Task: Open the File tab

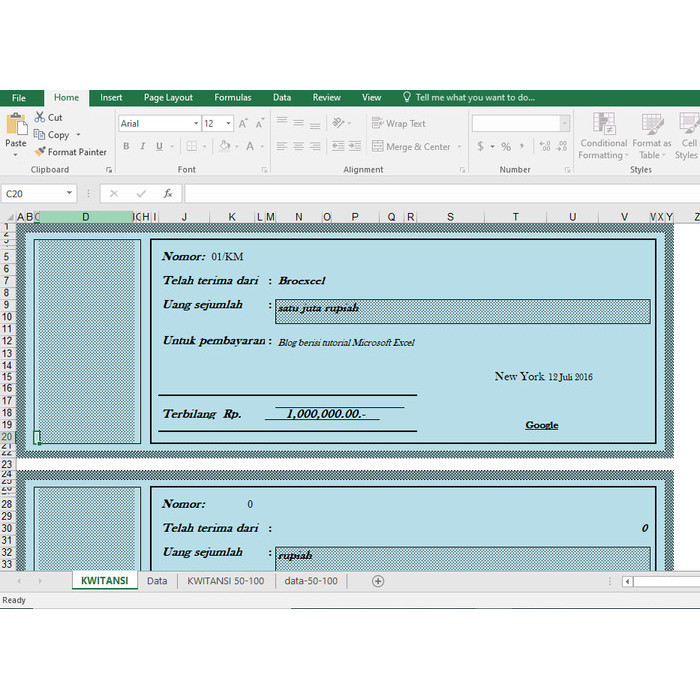Action: pyautogui.click(x=19, y=98)
